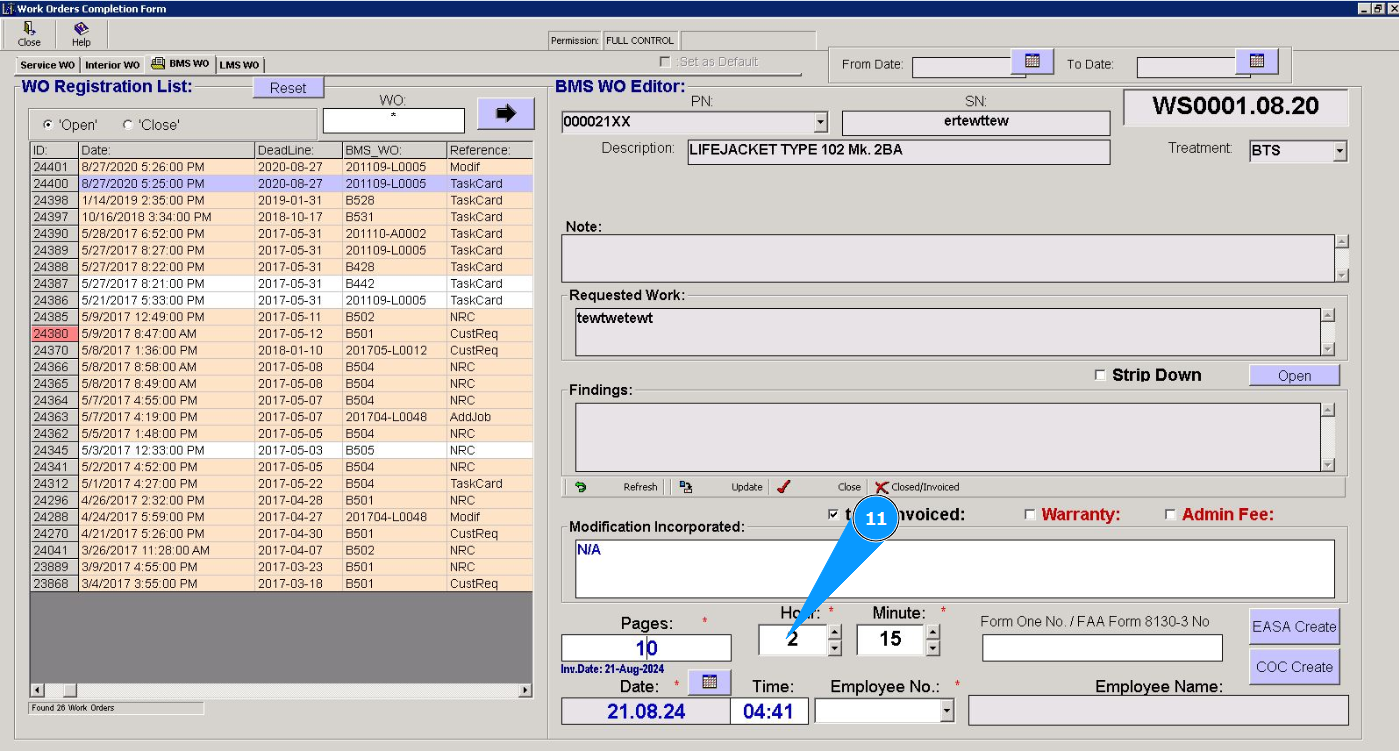Switch to the Service WO tab
Image resolution: width=1399 pixels, height=751 pixels.
[x=47, y=65]
